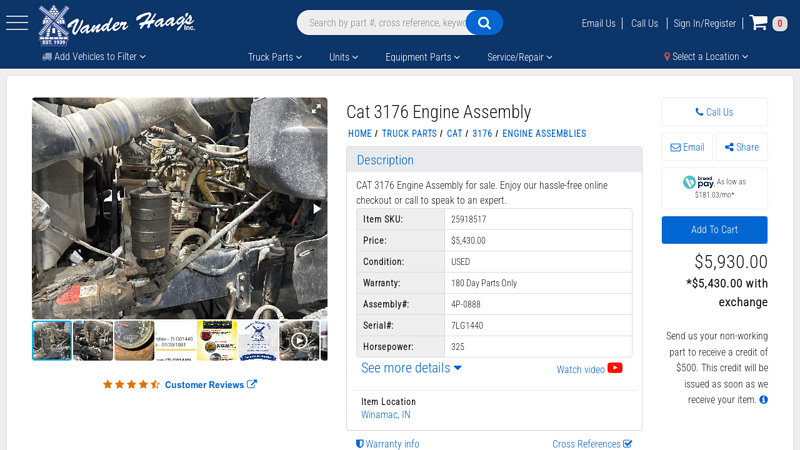Click Call Us in header

coord(644,23)
